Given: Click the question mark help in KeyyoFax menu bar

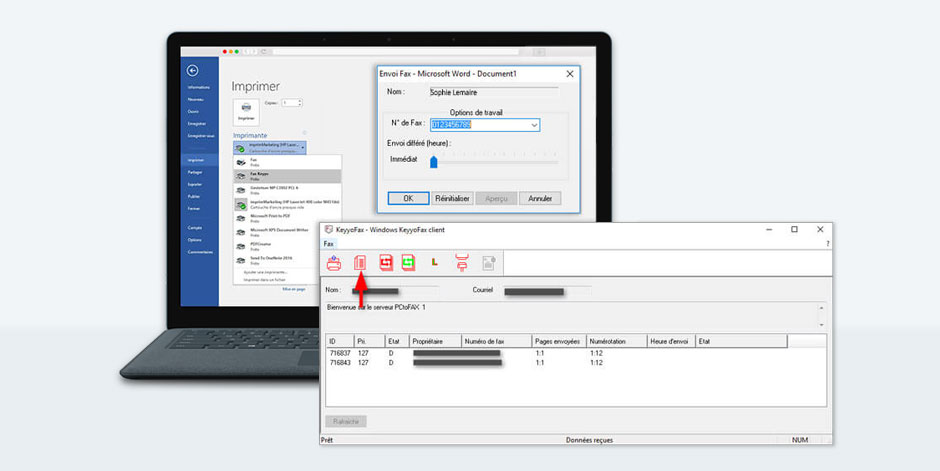Looking at the screenshot, I should coord(828,244).
